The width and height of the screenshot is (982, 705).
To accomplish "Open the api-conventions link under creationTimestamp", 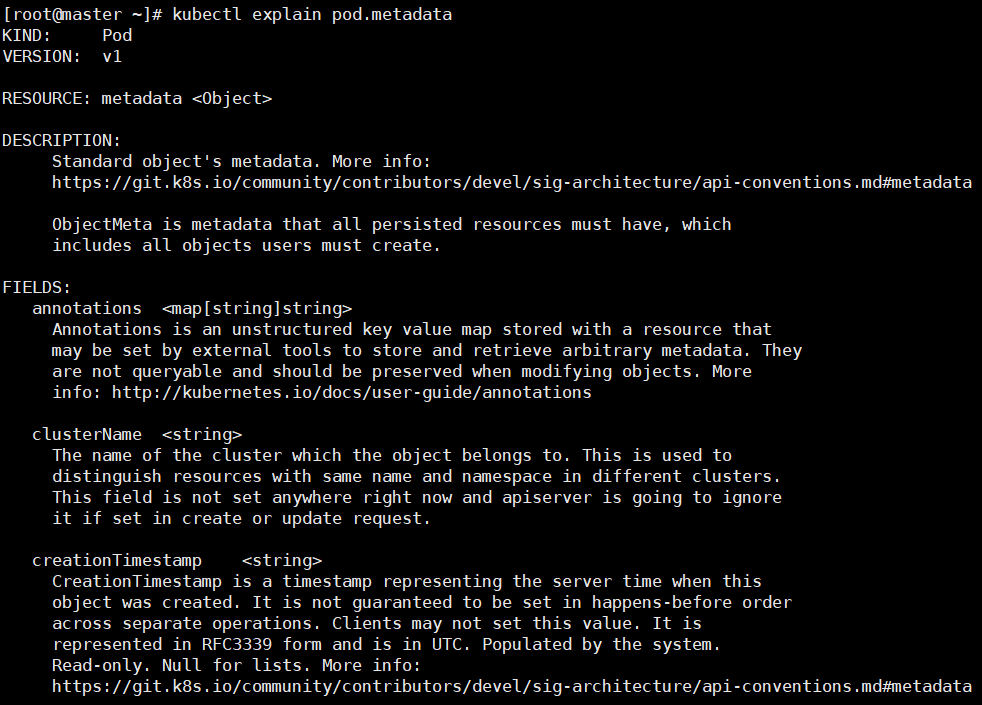I will point(511,686).
